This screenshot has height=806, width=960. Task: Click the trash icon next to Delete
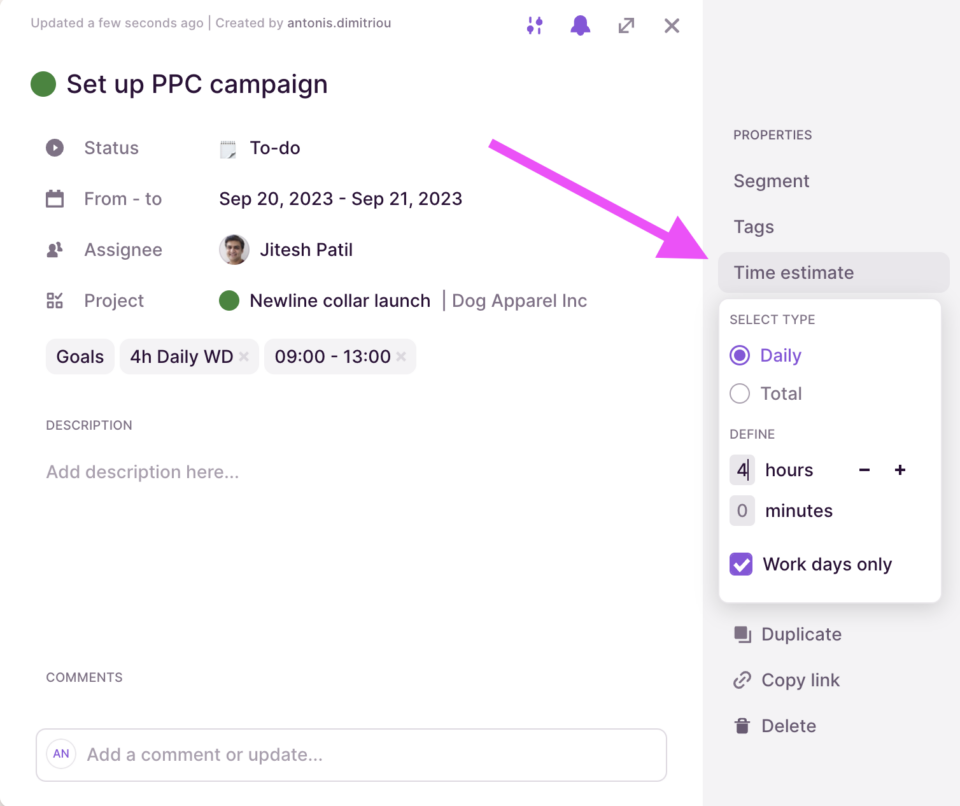[x=740, y=725]
